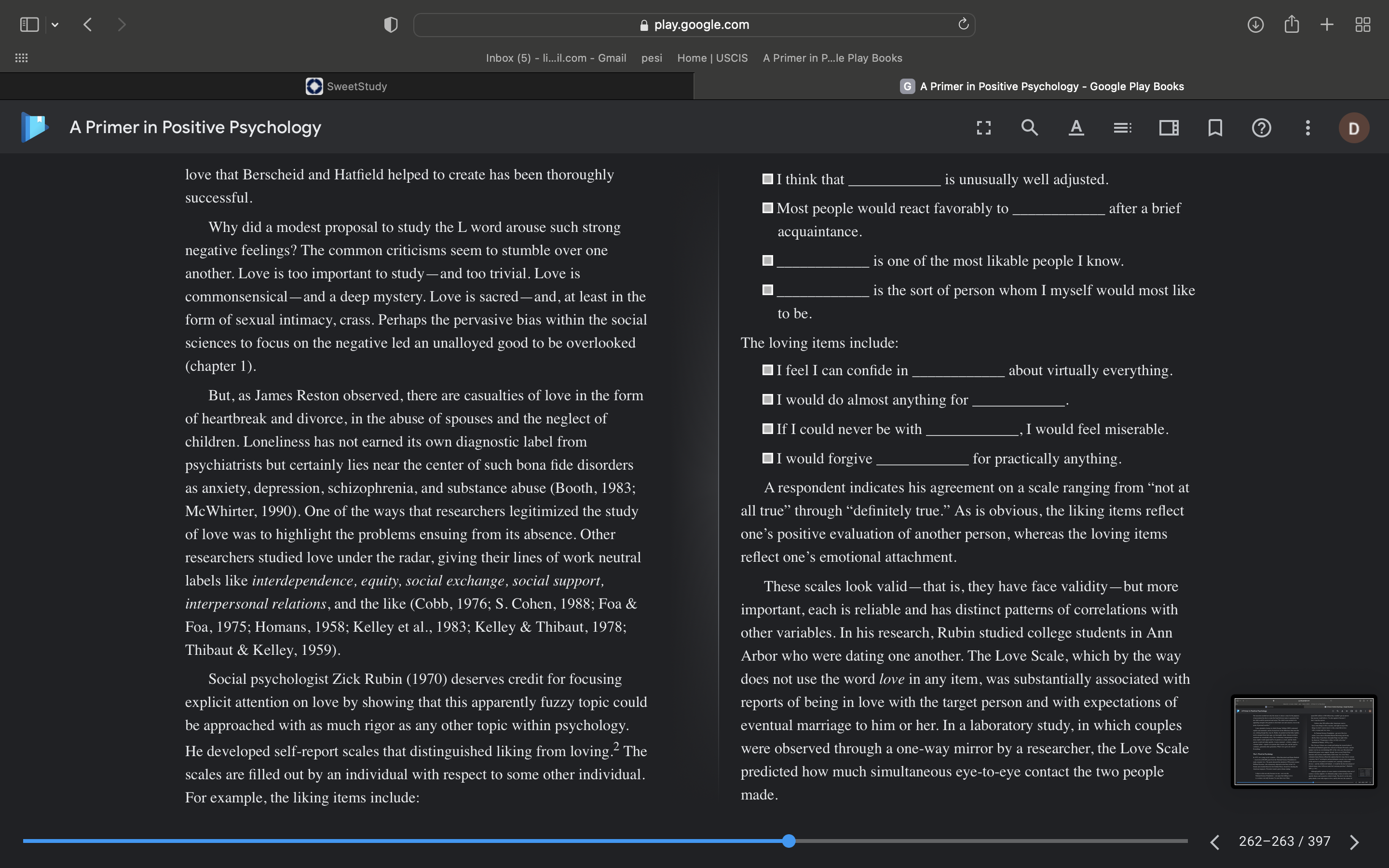Check 'If I could never be with' item
1389x868 pixels.
tap(767, 429)
